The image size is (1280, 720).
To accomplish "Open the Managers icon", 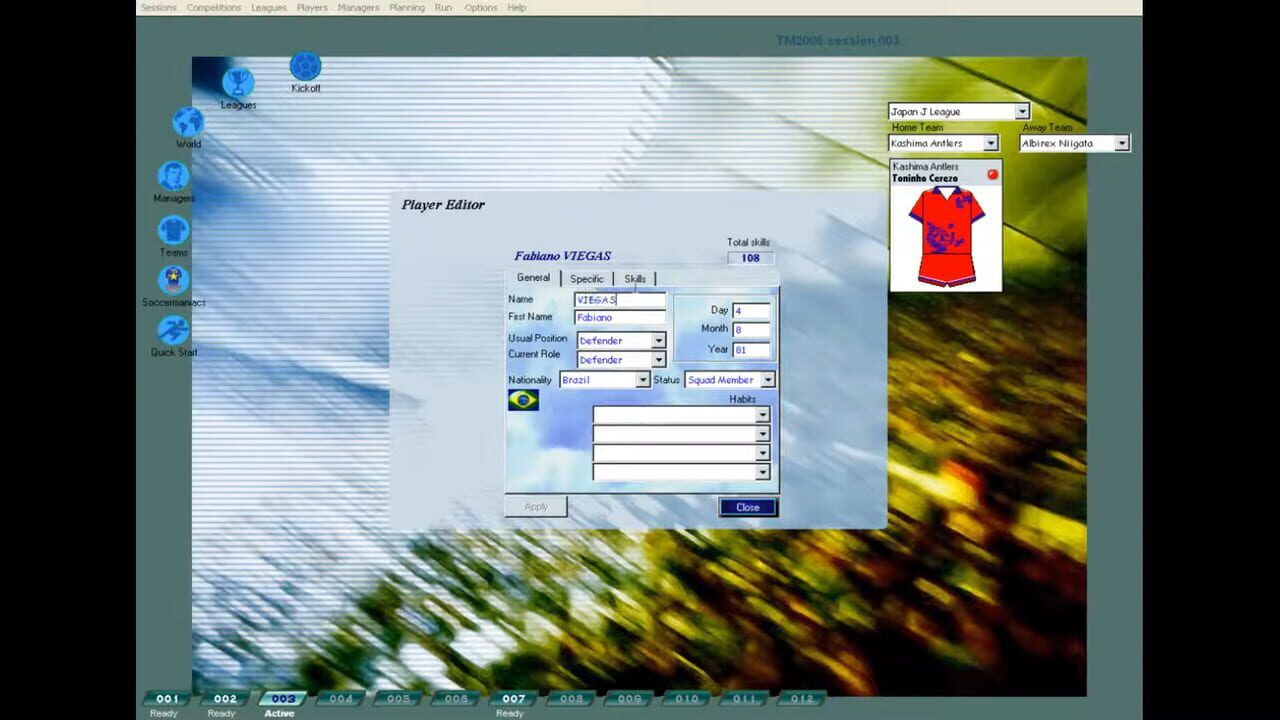I will pos(173,176).
